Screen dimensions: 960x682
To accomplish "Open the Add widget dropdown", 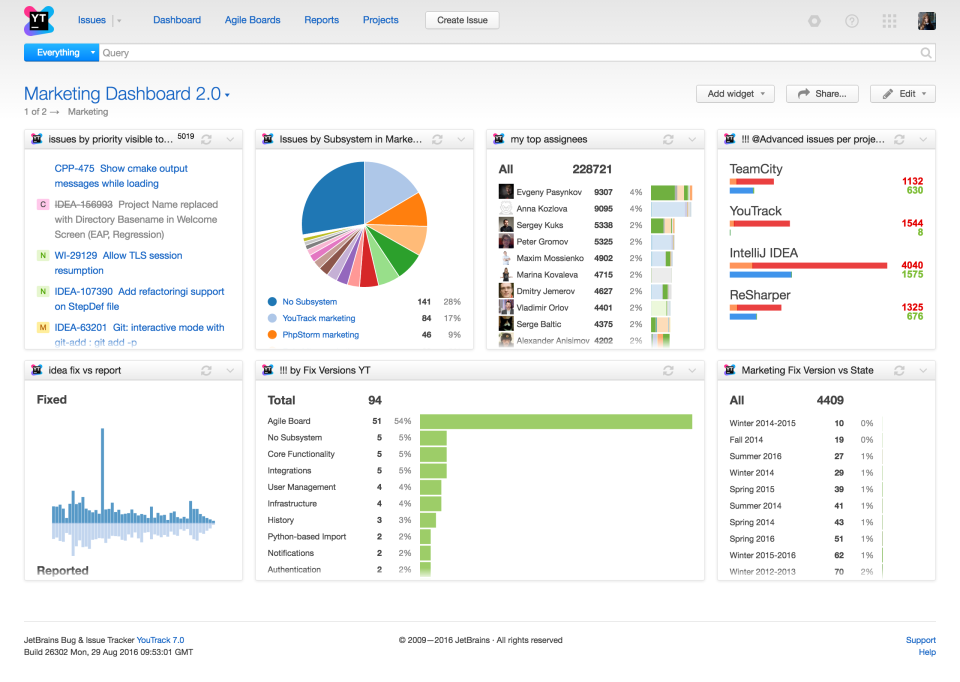I will (735, 94).
